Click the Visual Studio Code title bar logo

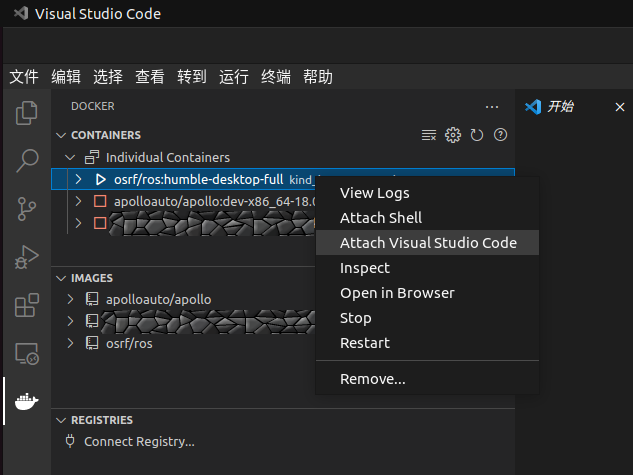click(21, 13)
